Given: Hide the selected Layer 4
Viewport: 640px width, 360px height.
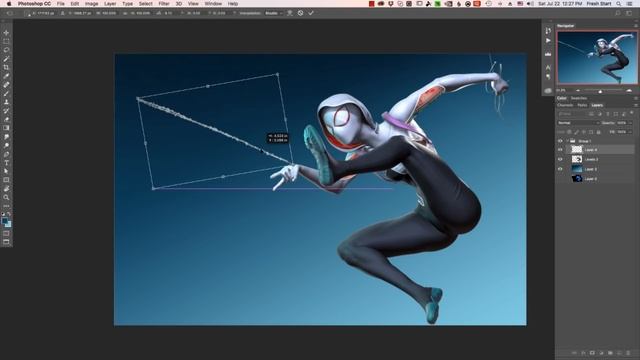Looking at the screenshot, I should pyautogui.click(x=560, y=150).
